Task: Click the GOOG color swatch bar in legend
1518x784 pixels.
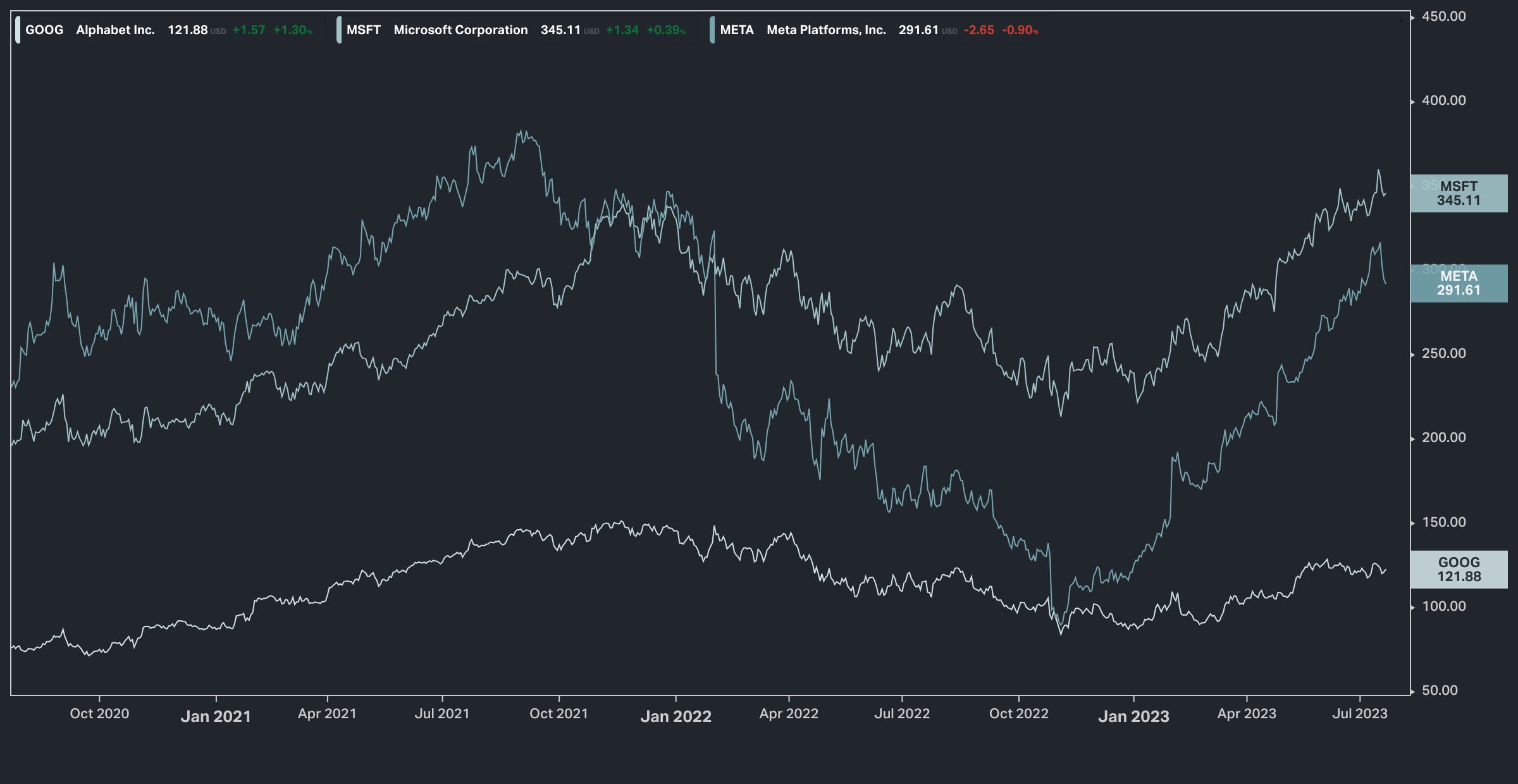Action: 18,30
